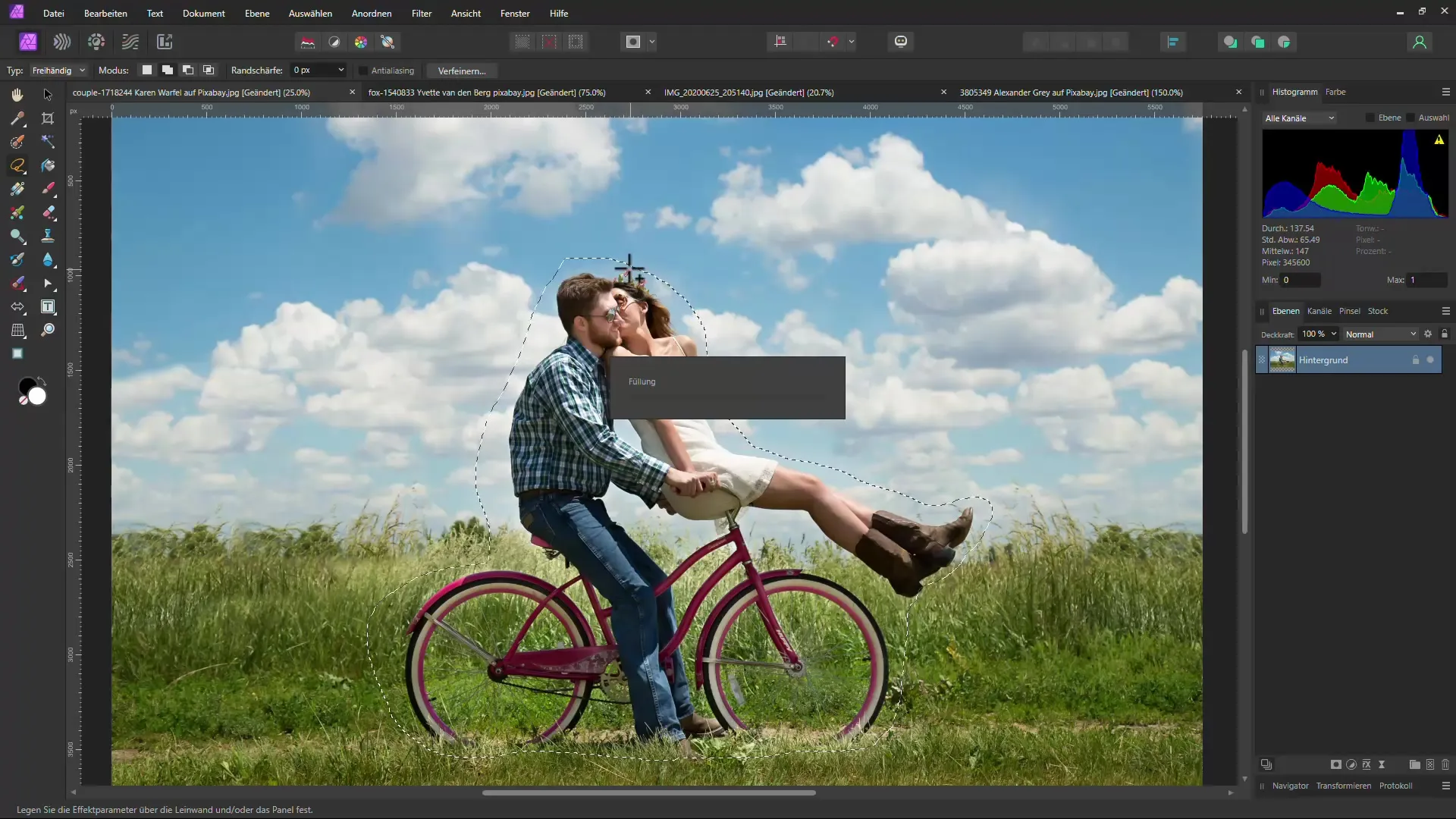Screen dimensions: 1456x819
Task: Open the Protokoll panel tab
Action: coord(1395,786)
